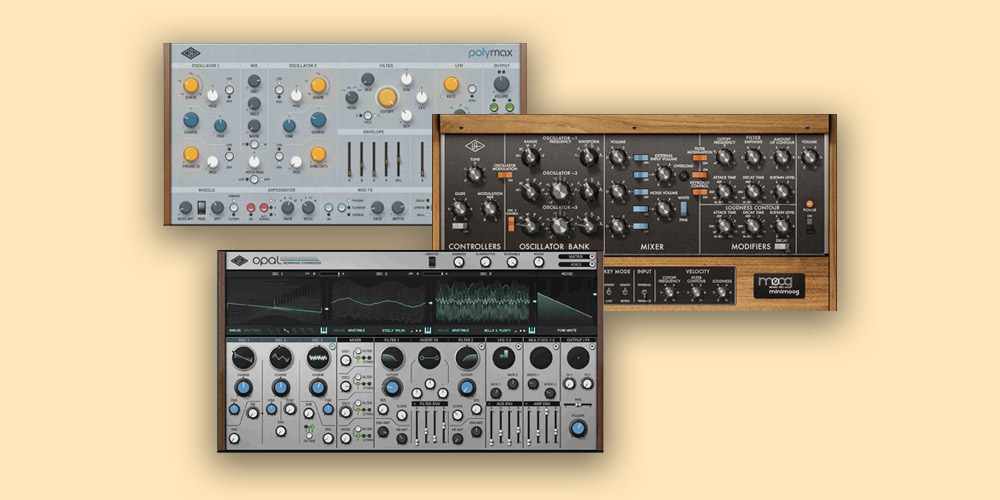Click the Polymax envelope VOL slider
This screenshot has width=1000, height=500.
tap(399, 159)
